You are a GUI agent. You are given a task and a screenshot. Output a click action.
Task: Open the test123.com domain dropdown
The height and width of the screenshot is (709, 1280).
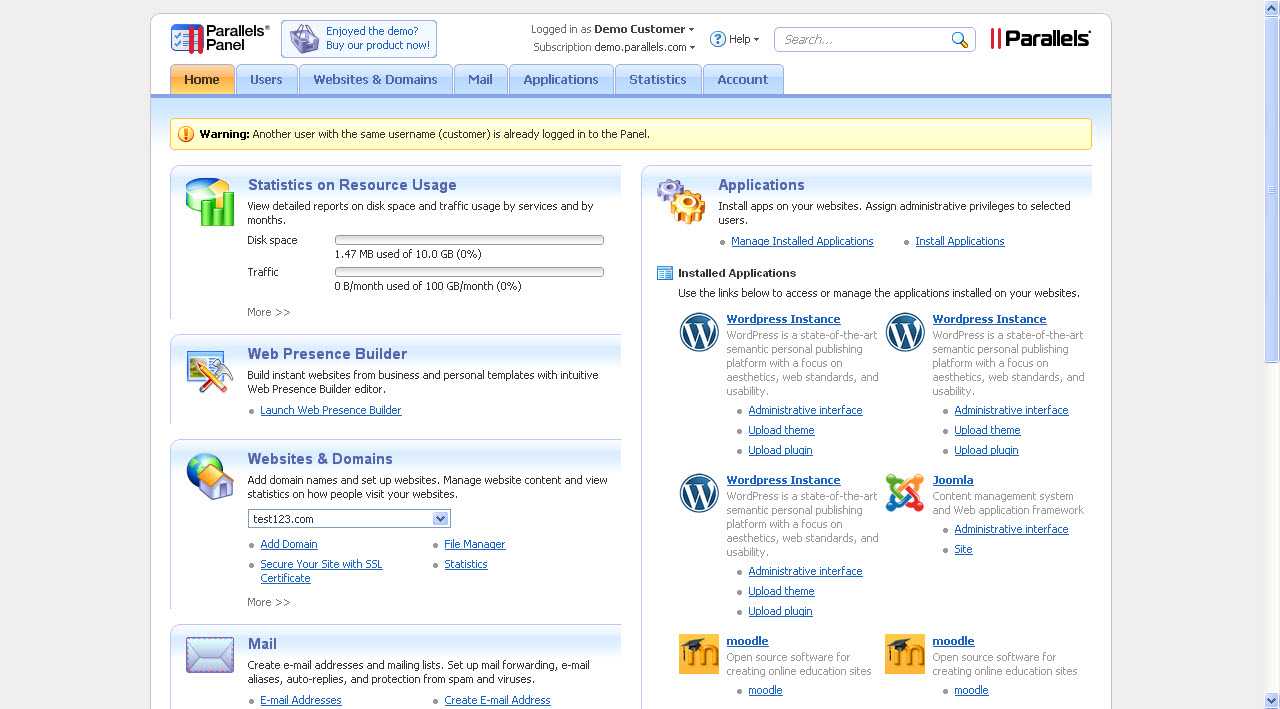point(440,519)
